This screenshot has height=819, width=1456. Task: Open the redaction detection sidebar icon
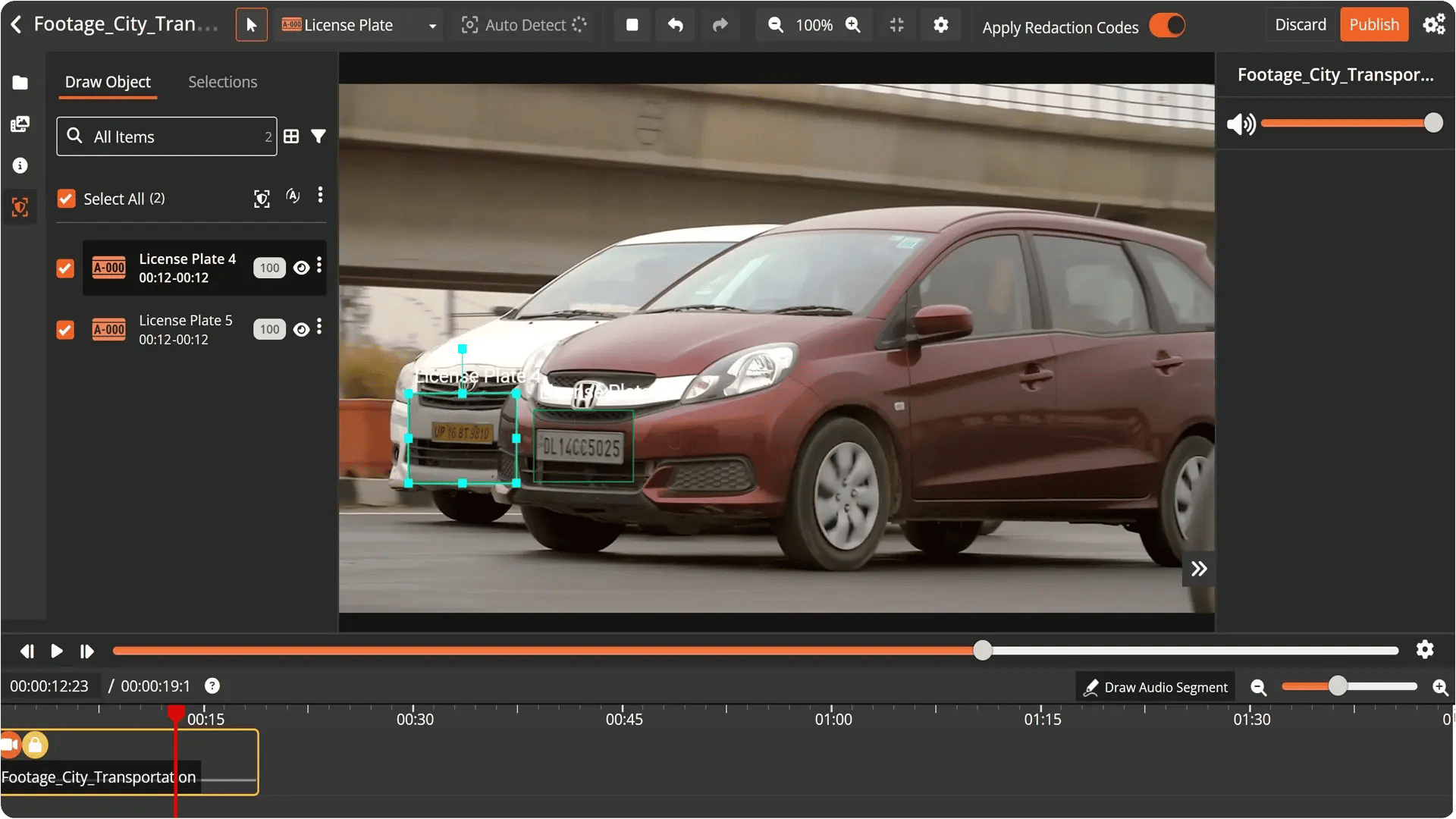pos(20,207)
